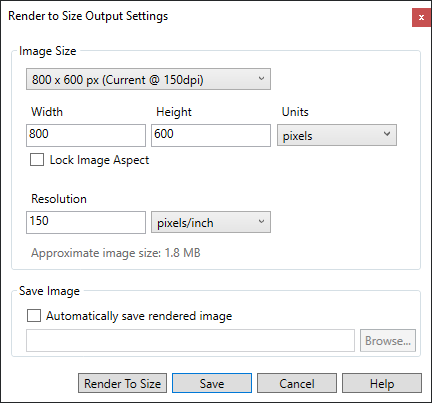Click the Browse... button
432x403 pixels.
pos(388,341)
